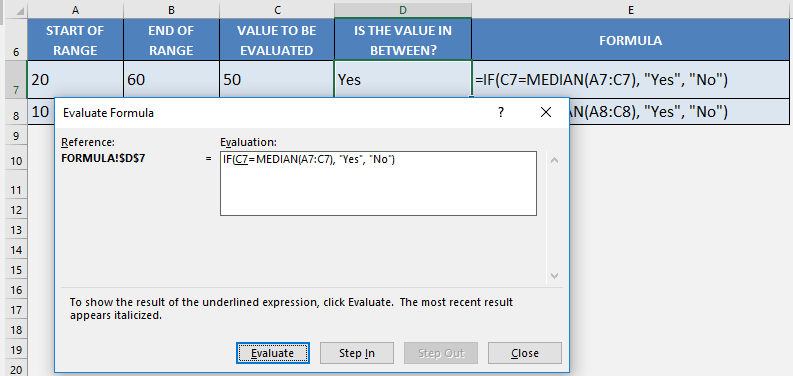Screen dimensions: 793x376
Task: Select column B header
Action: (x=171, y=10)
